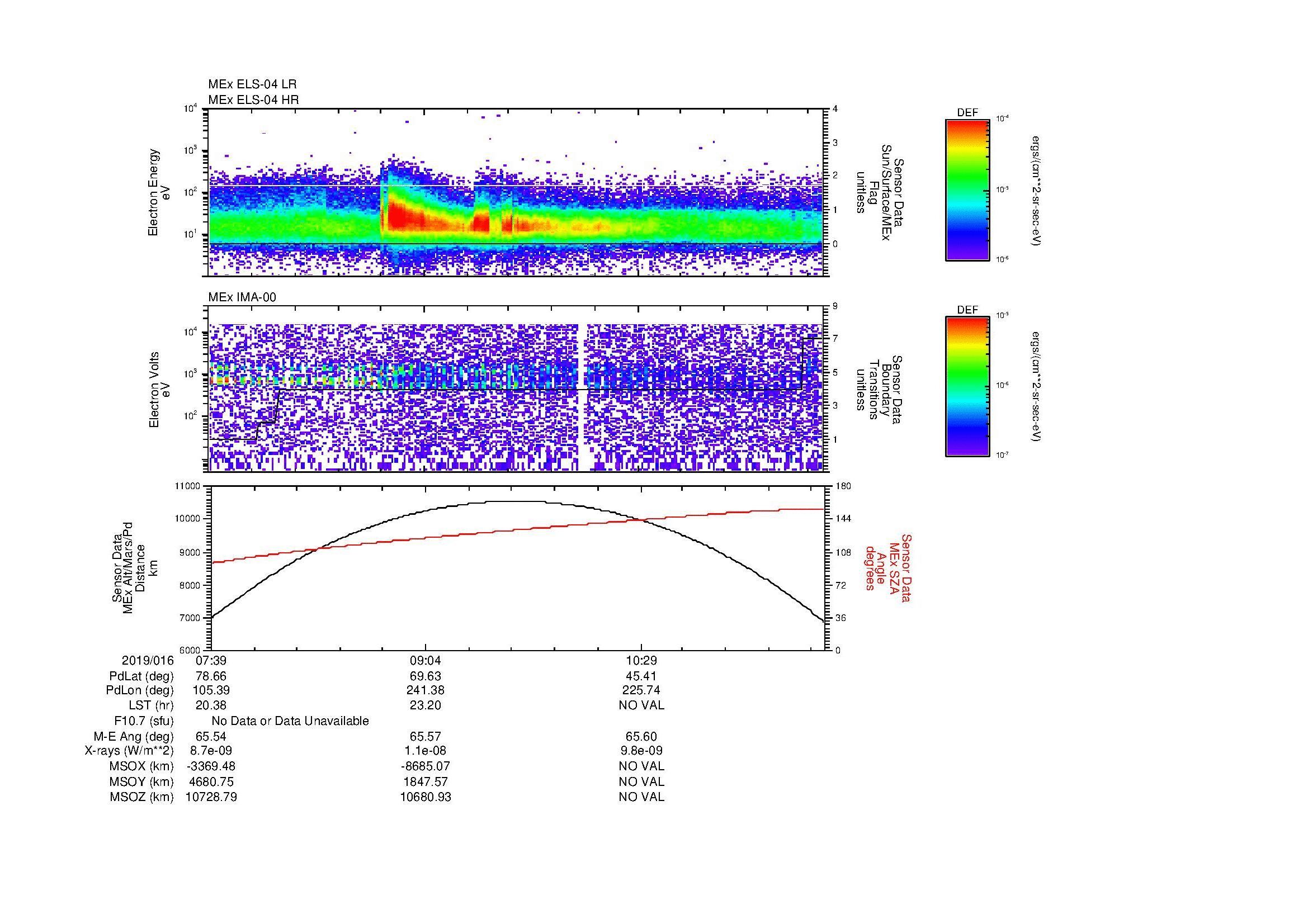The height and width of the screenshot is (924, 1308).
Task: Click the 'Electron Energy eV' axis label
Action: tap(159, 192)
